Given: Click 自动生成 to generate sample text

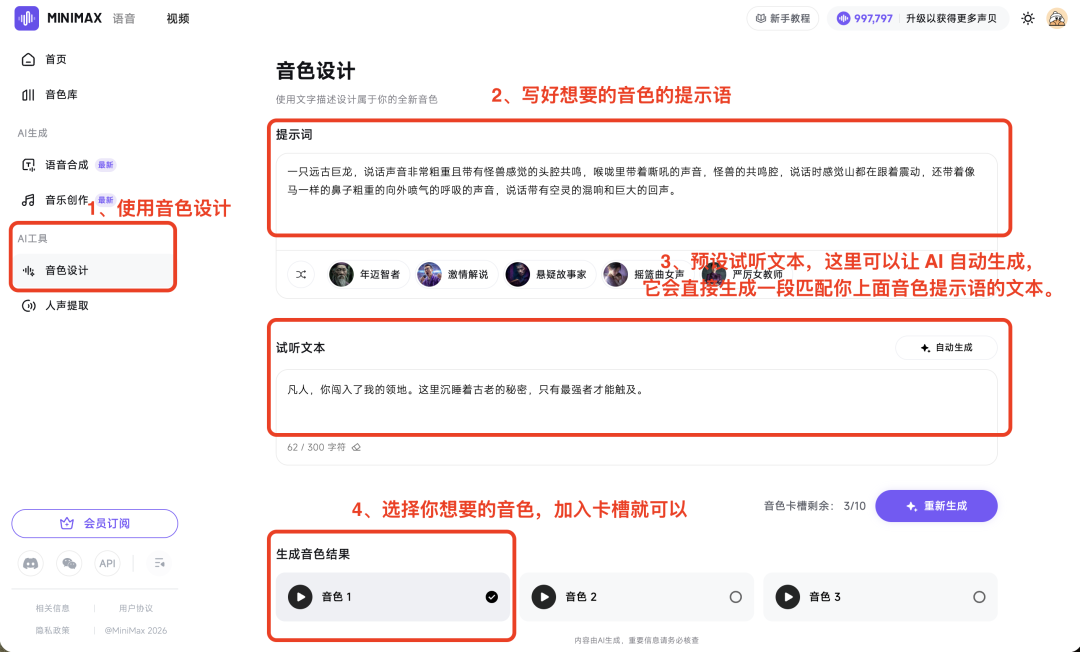Looking at the screenshot, I should (x=945, y=348).
